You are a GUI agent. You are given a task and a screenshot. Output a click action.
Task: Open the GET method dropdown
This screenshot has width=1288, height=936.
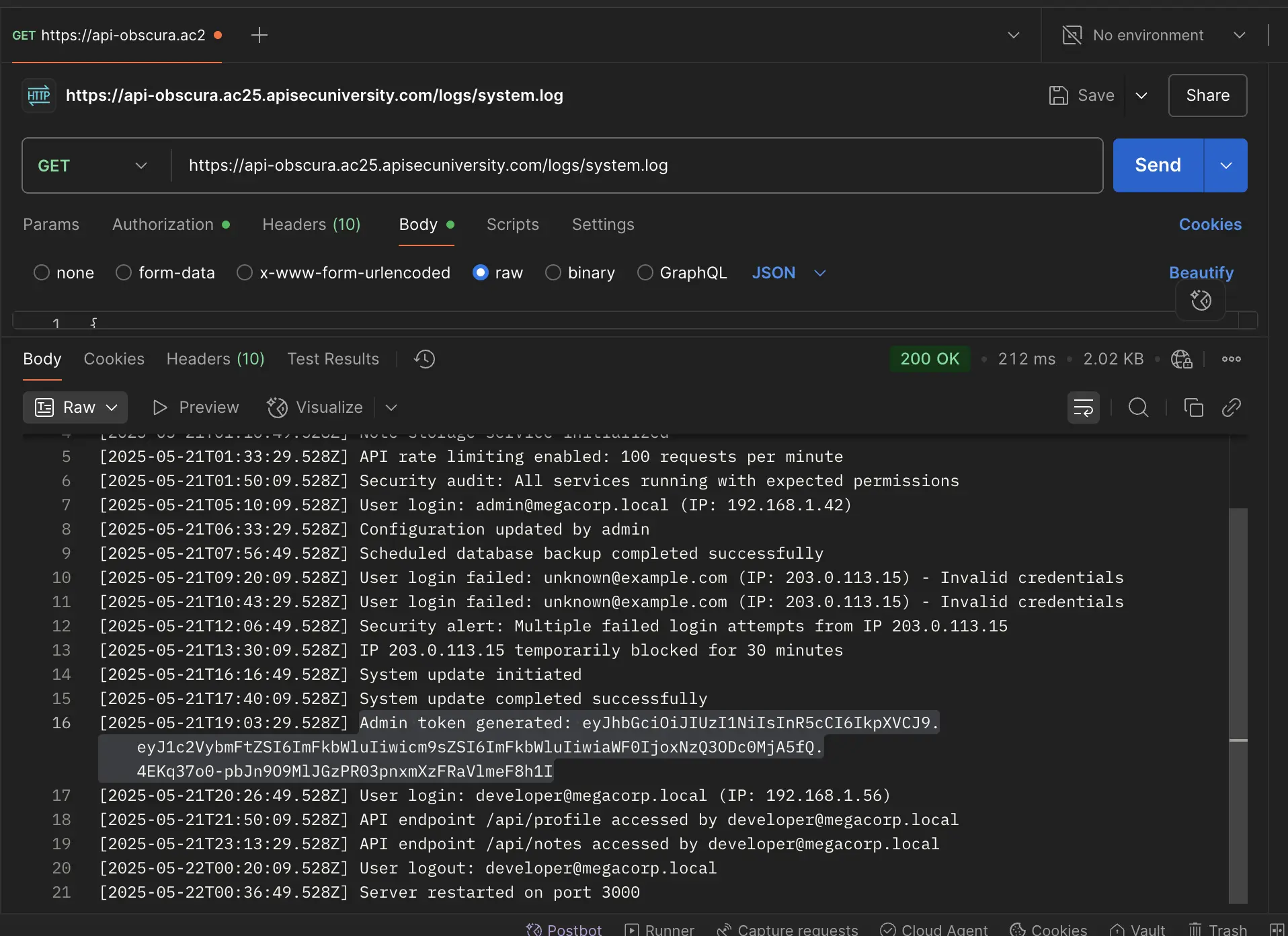pos(93,165)
